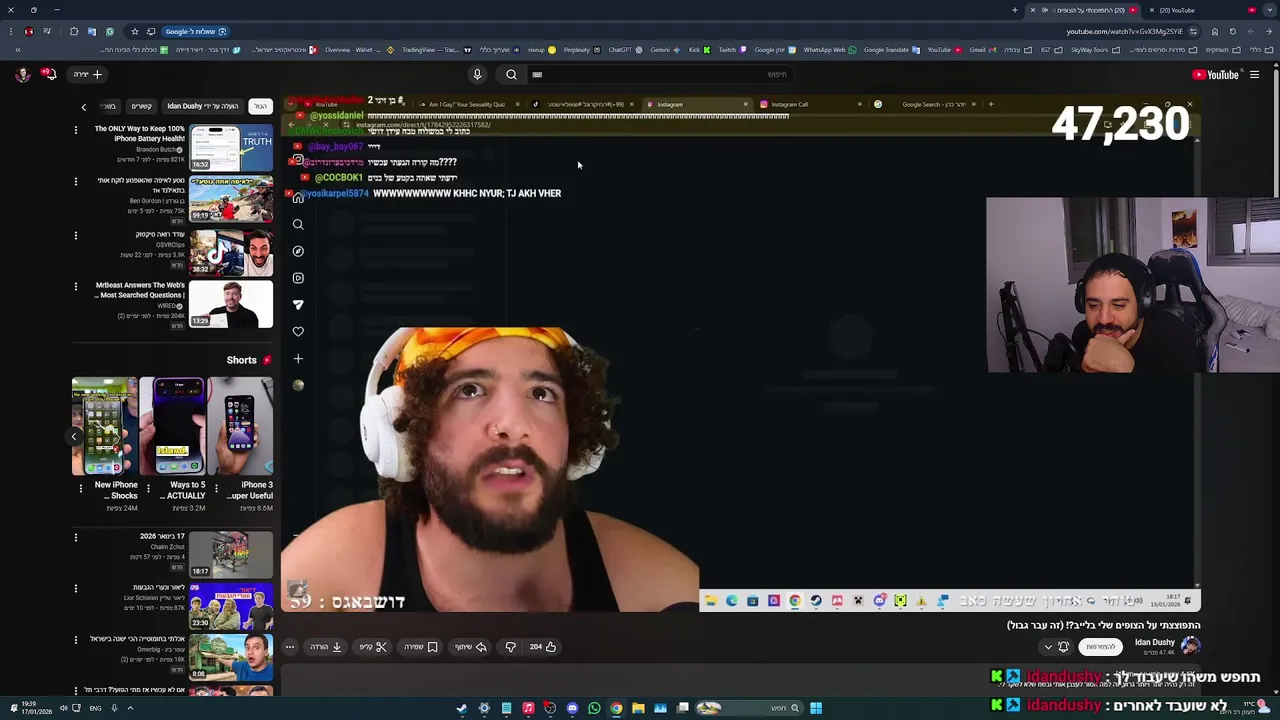Open the YouTube account avatar menu
1280x720 pixels.
[x=22, y=74]
